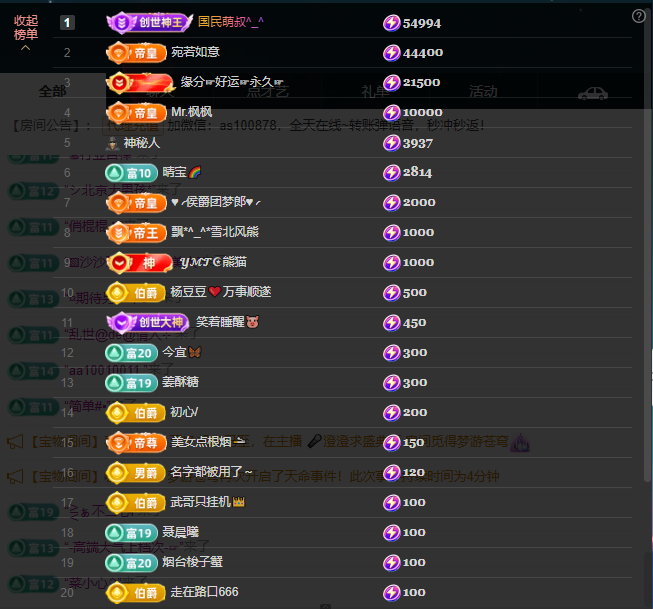Switch to the 全部 tab
The image size is (653, 609).
(52, 91)
